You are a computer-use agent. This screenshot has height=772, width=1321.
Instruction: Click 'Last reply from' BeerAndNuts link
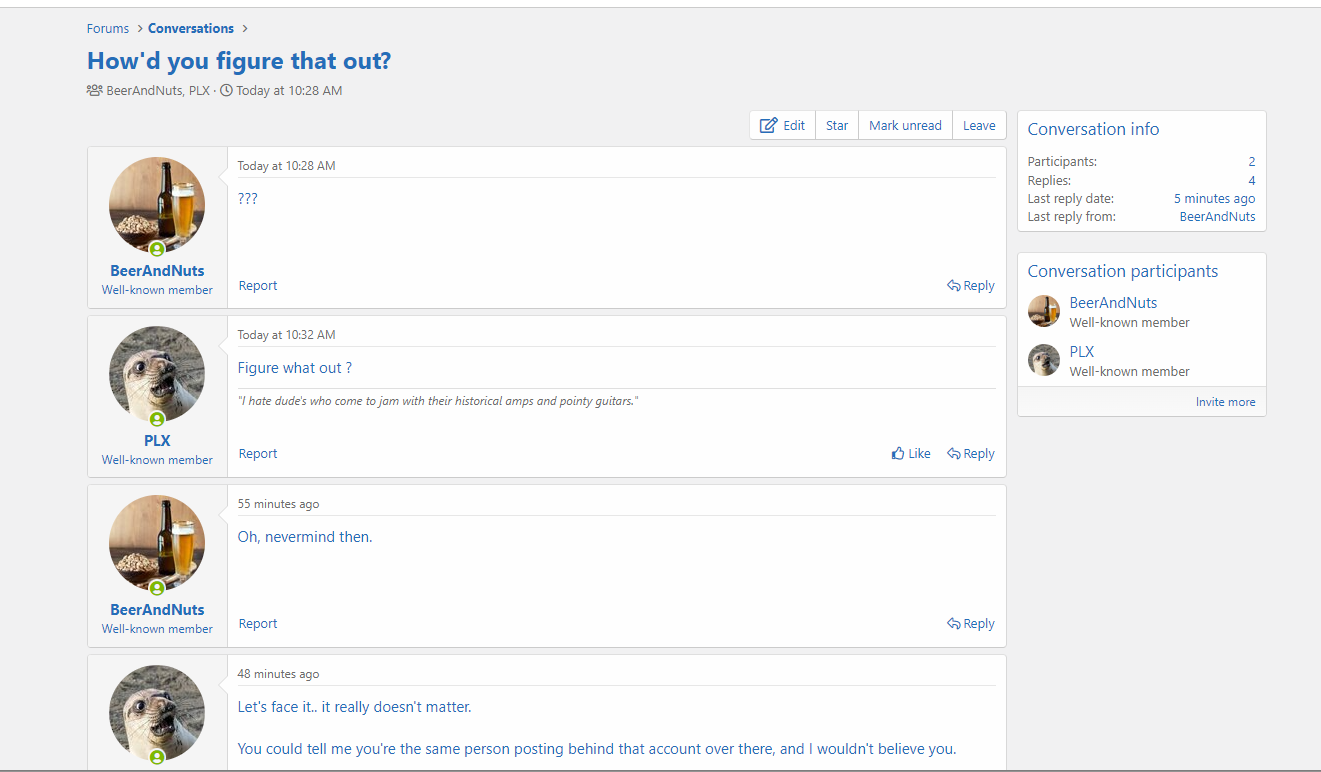pyautogui.click(x=1217, y=217)
